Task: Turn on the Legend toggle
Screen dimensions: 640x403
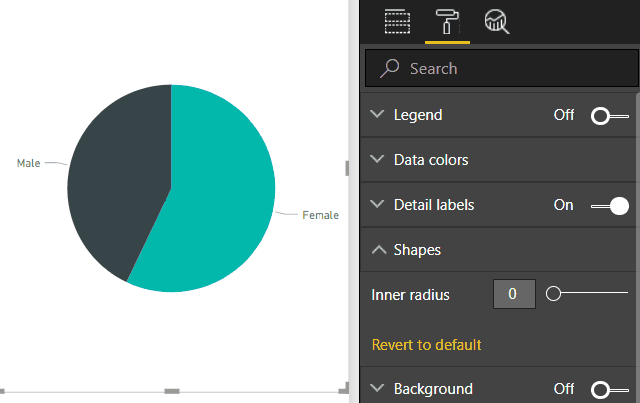Action: pyautogui.click(x=610, y=116)
